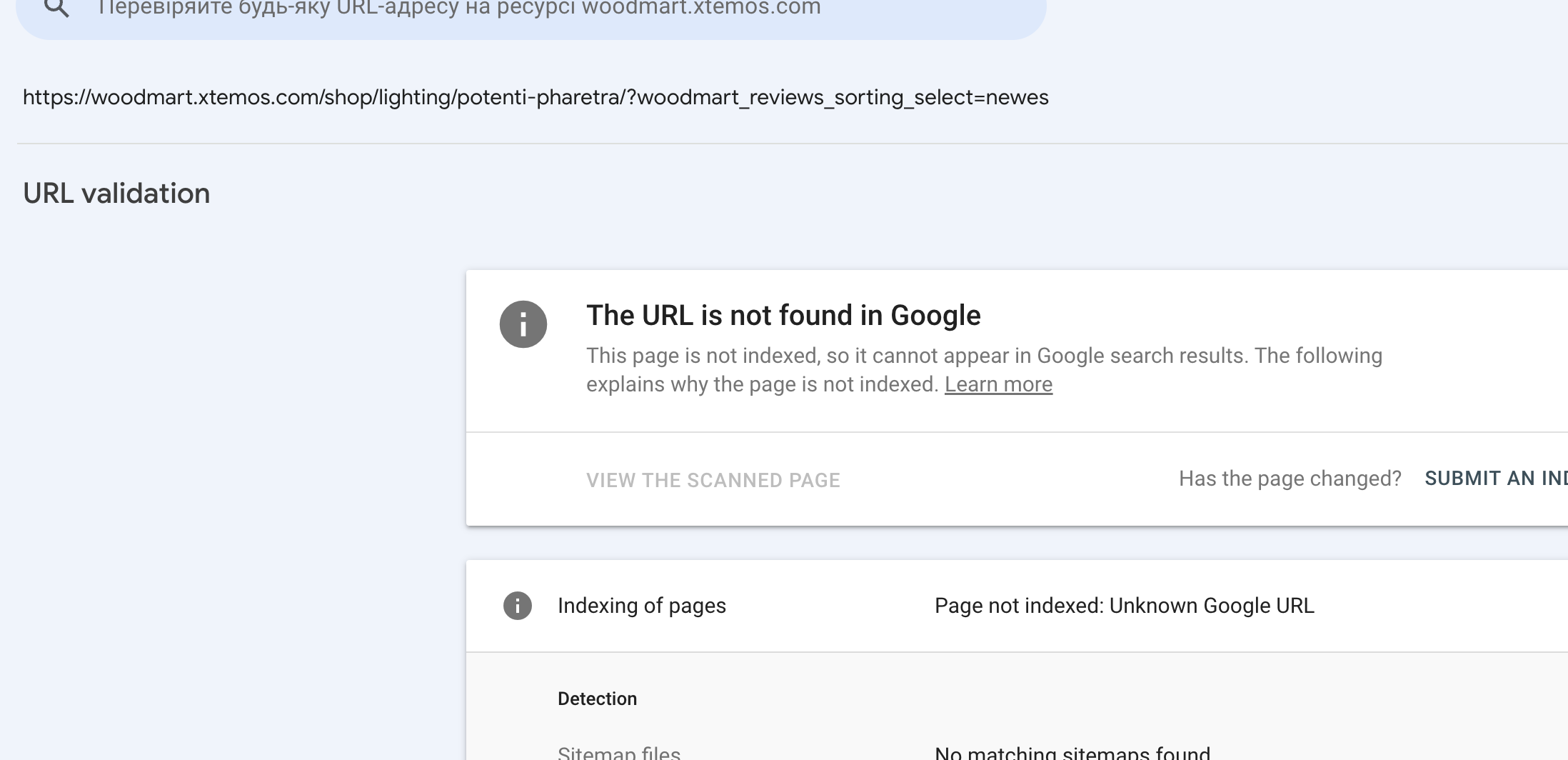Select the 'Sitemap files' label
This screenshot has height=760, width=1568.
[x=618, y=753]
